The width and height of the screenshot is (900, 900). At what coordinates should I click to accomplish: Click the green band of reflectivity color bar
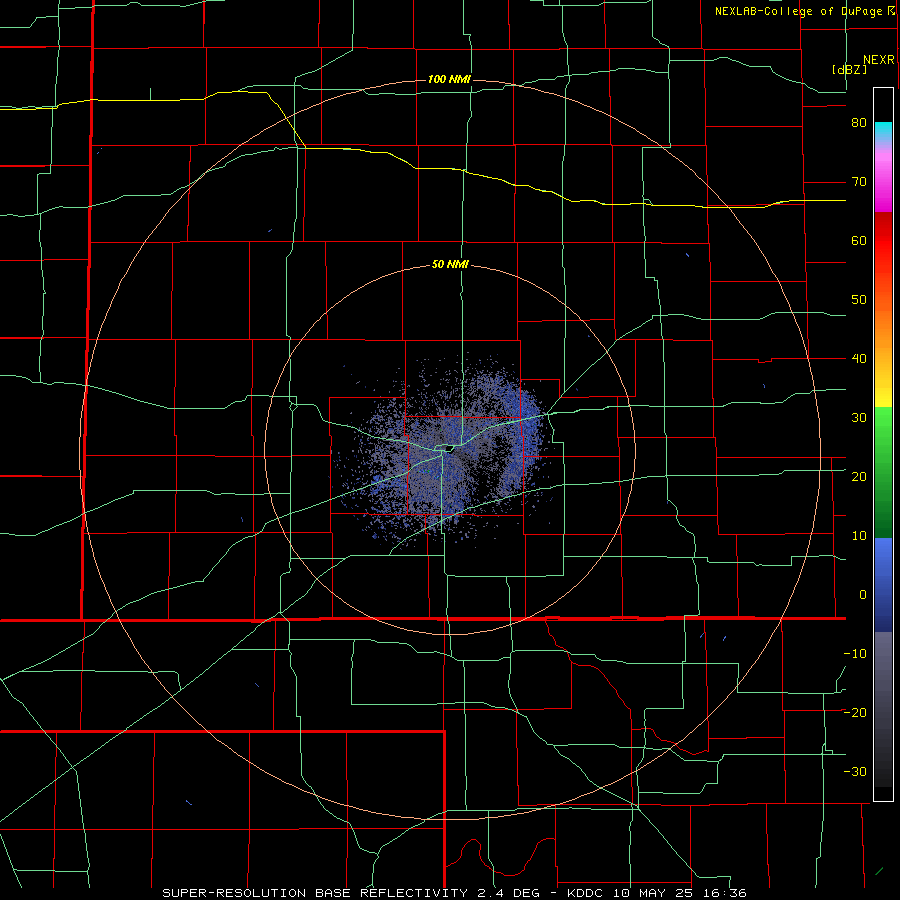coord(883,474)
